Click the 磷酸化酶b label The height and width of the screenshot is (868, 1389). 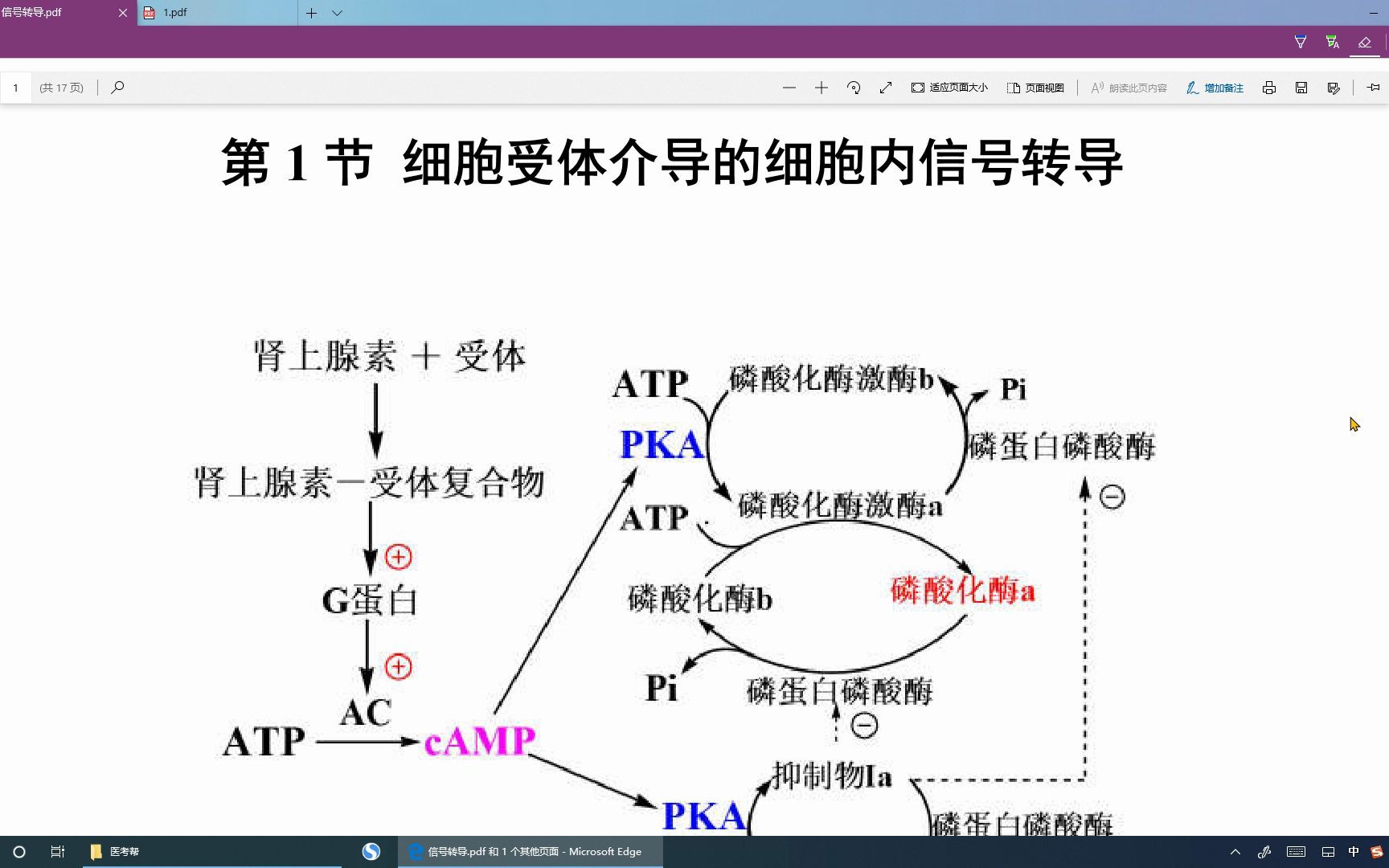pos(699,599)
